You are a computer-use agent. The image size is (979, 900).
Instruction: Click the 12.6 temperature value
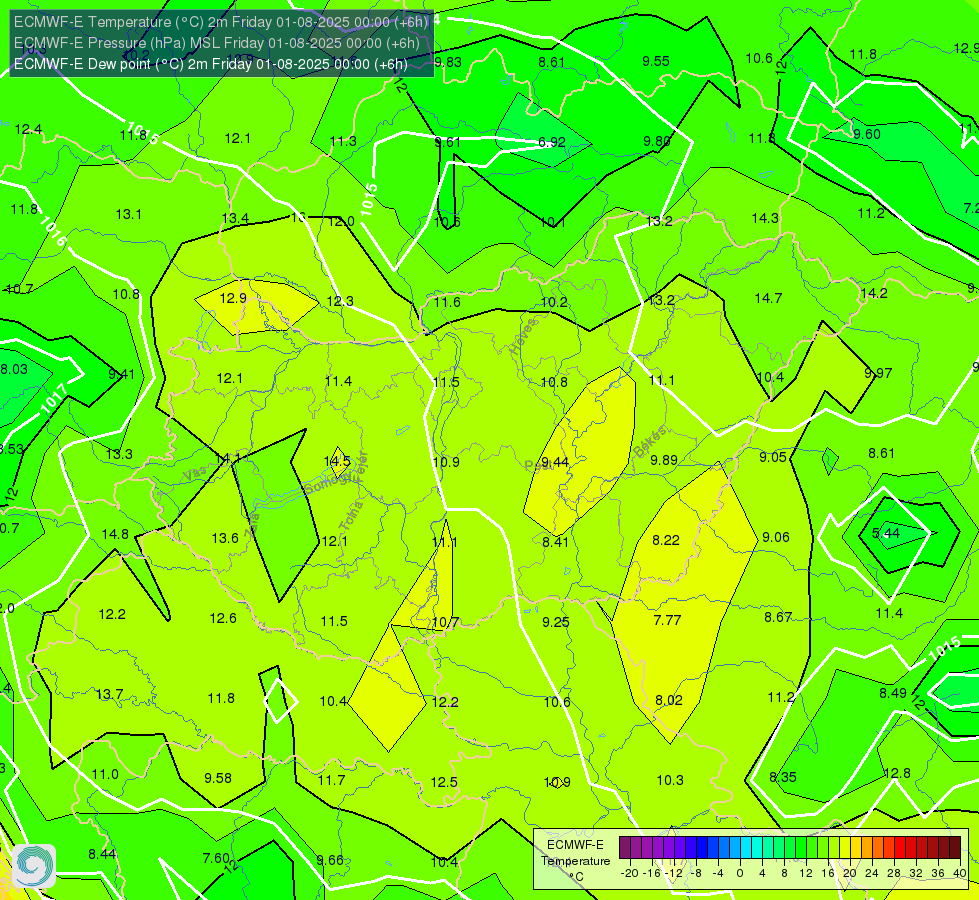click(x=223, y=618)
